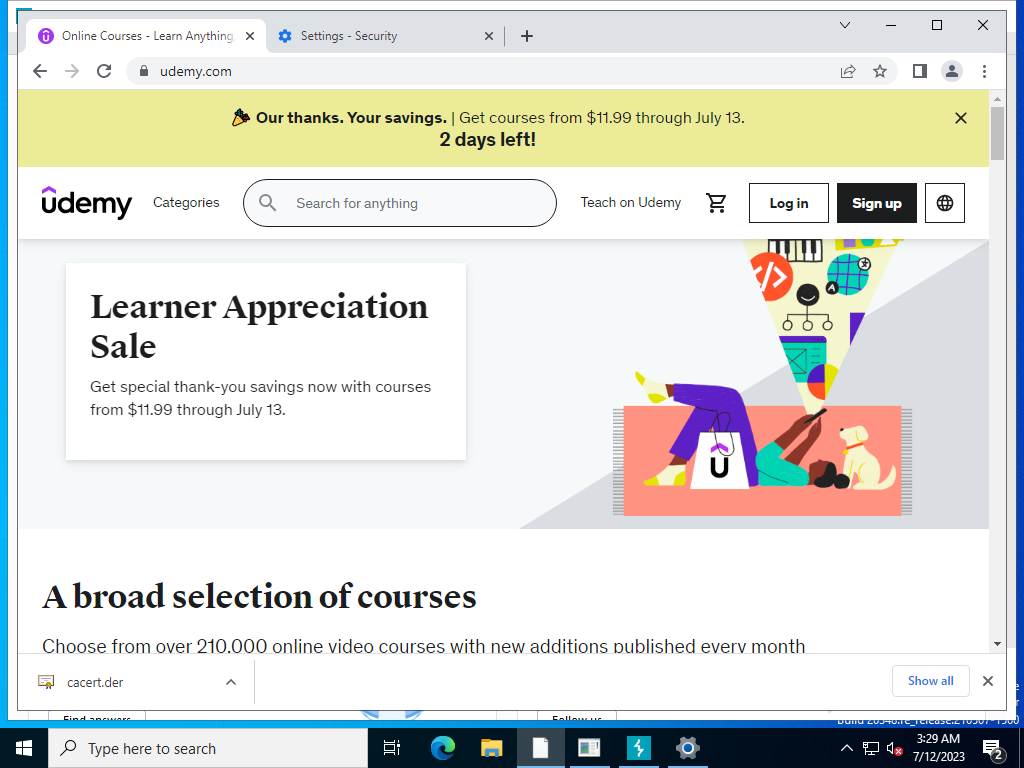Click the search magnifier icon in search box

click(267, 203)
